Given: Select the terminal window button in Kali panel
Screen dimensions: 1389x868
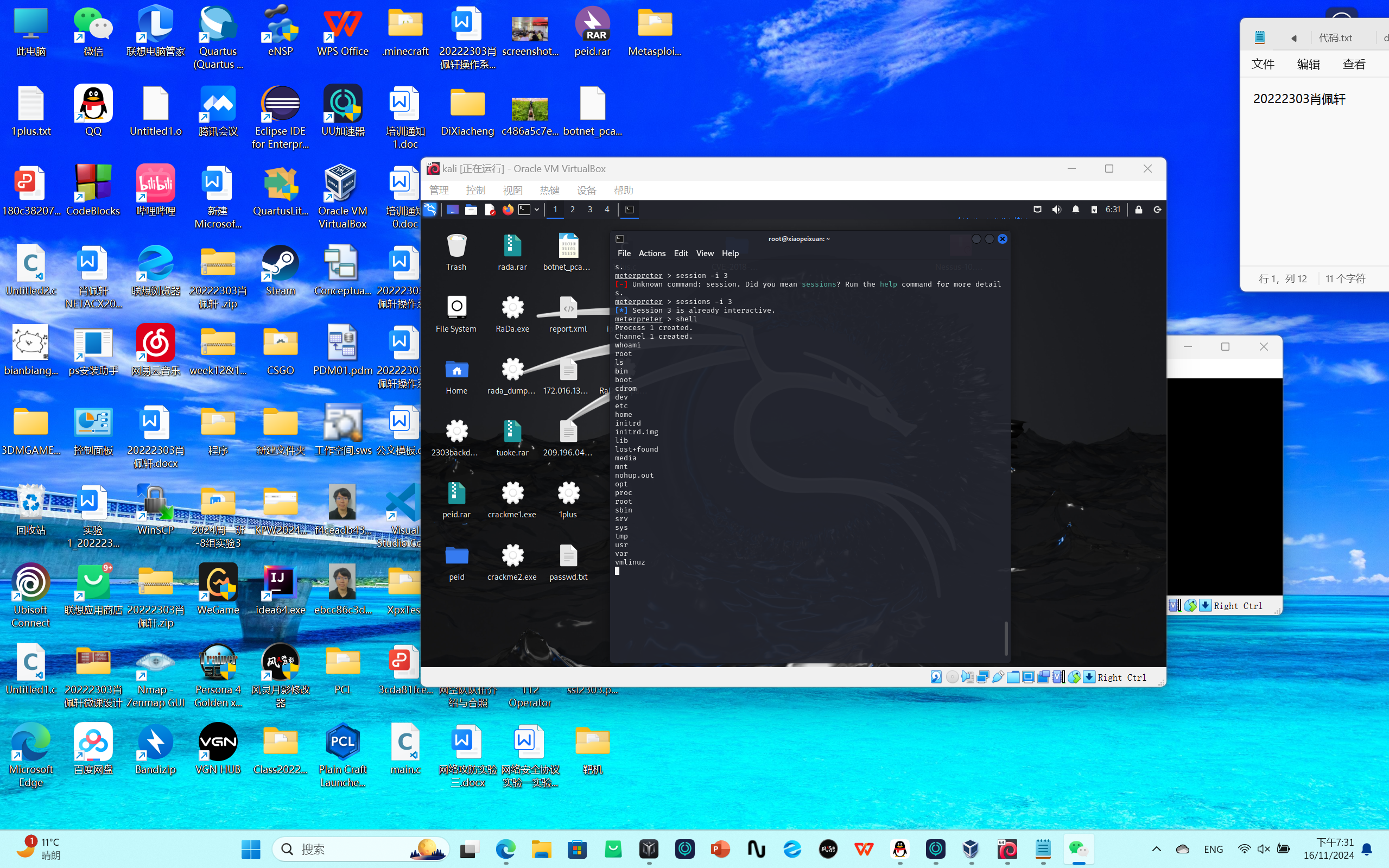Looking at the screenshot, I should [x=629, y=210].
